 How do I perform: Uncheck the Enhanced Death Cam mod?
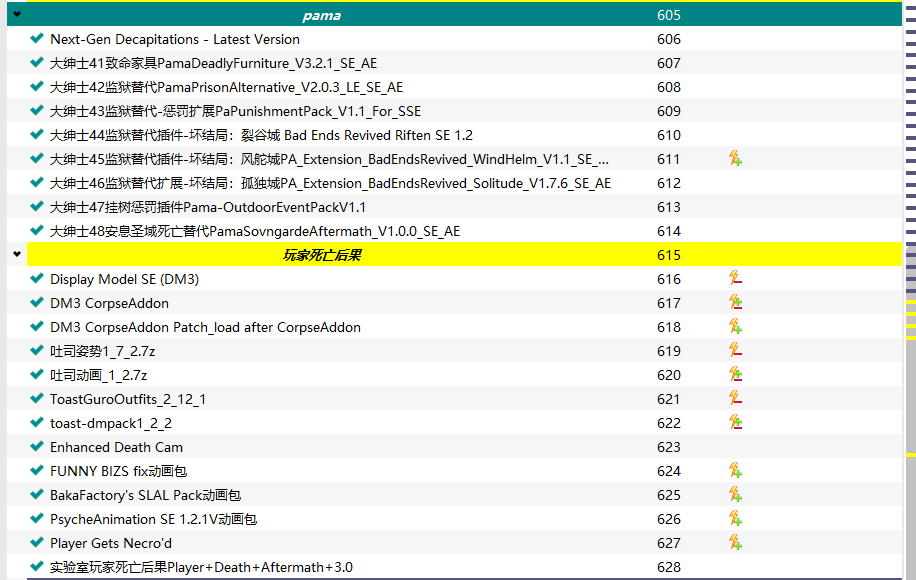point(37,447)
